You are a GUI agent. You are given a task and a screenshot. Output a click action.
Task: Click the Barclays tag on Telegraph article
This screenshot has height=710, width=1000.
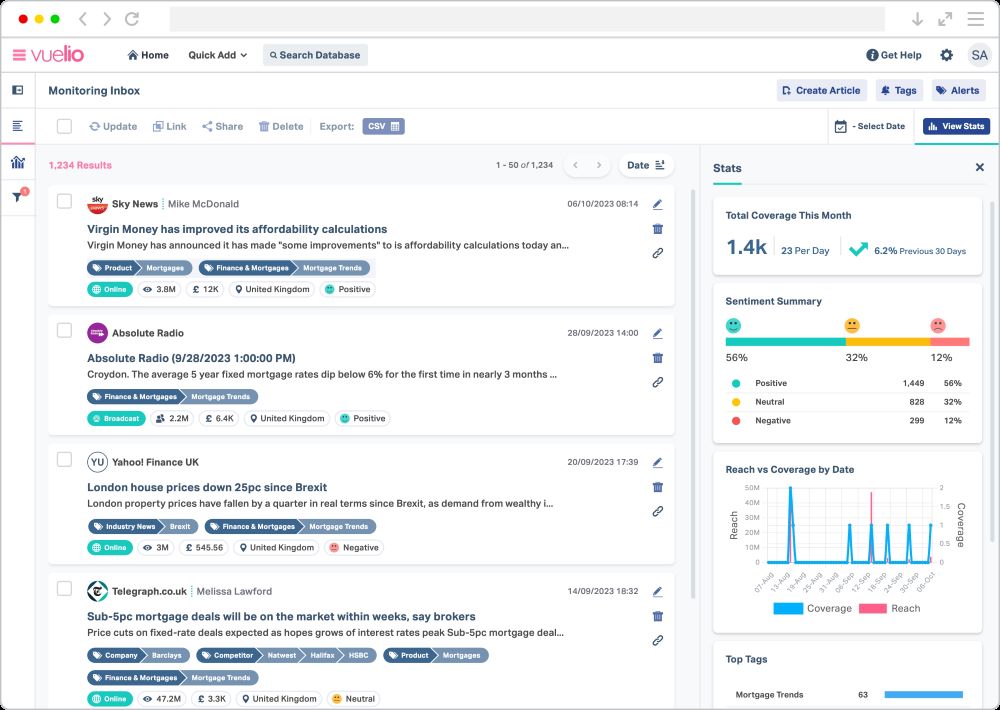click(166, 655)
